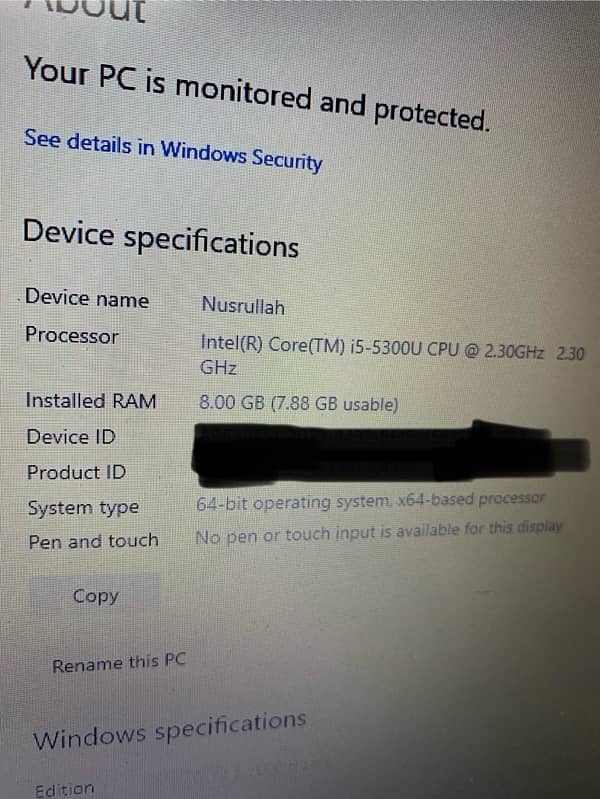Select the Processor label
The image size is (600, 799).
(x=72, y=336)
